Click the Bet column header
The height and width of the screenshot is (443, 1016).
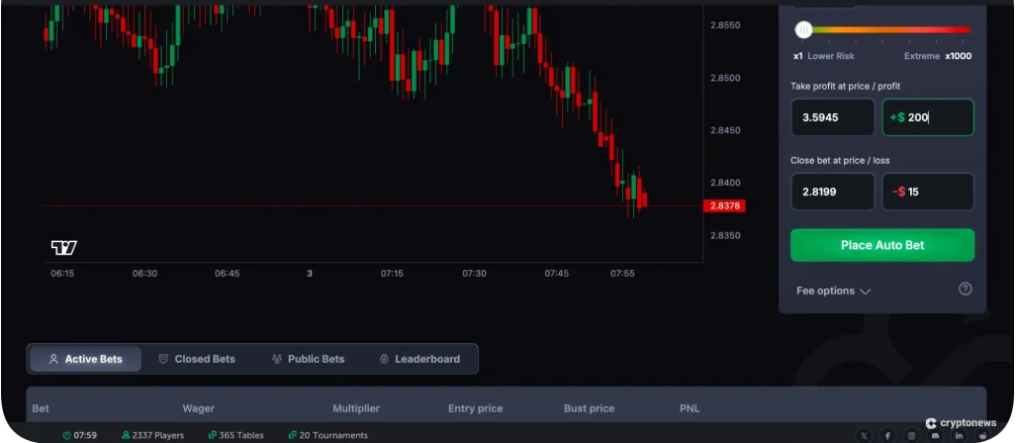(x=40, y=409)
